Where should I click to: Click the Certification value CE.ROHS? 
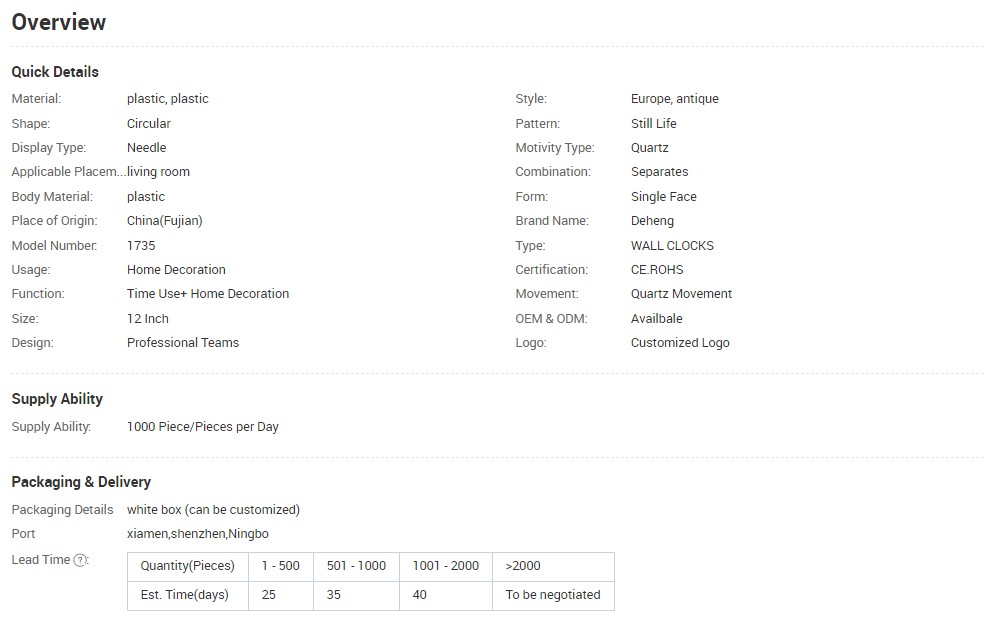pyautogui.click(x=657, y=270)
